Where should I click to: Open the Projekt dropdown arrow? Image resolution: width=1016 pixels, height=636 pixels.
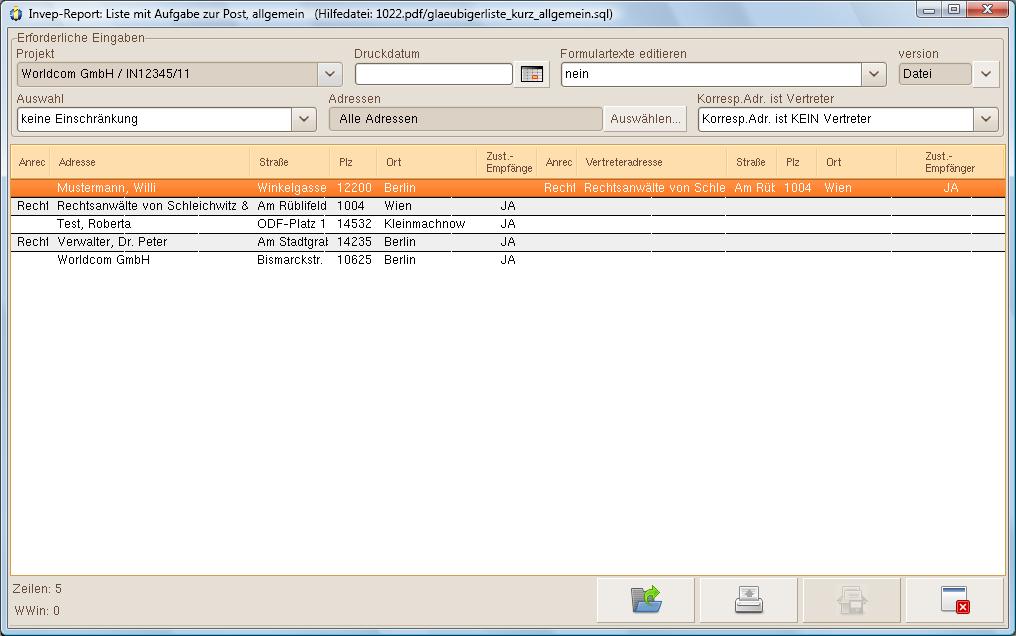coord(329,74)
